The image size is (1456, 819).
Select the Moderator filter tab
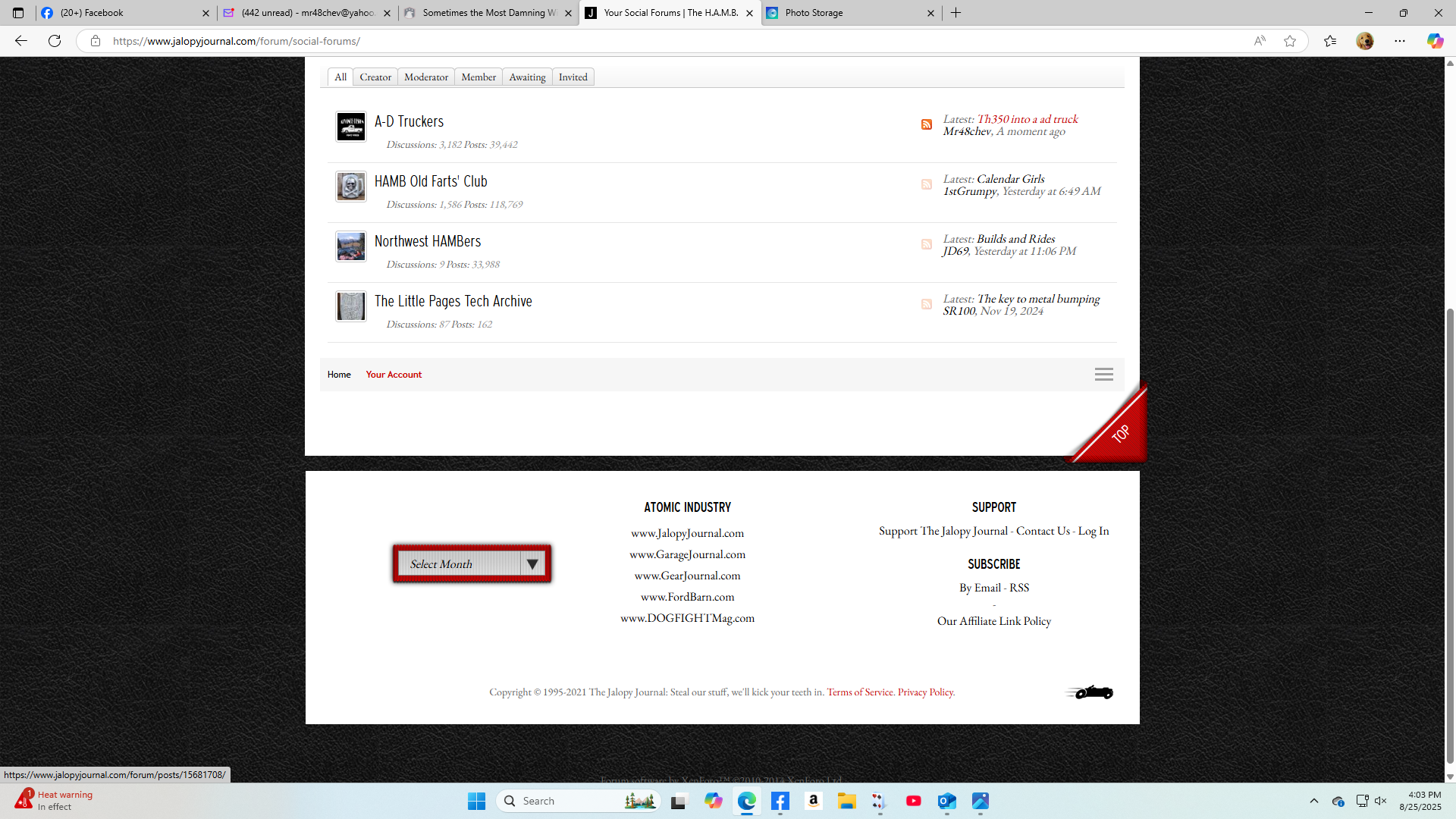pos(425,77)
